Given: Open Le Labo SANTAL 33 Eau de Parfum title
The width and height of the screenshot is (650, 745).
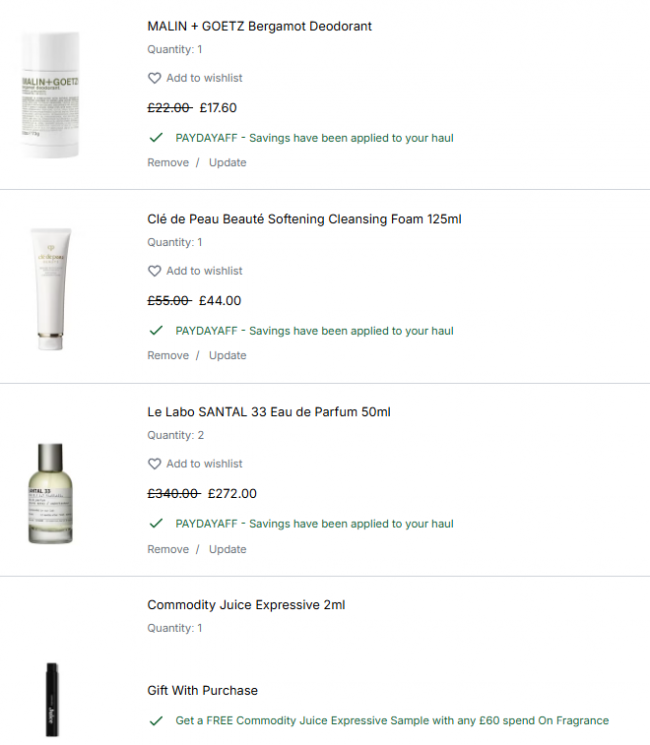Looking at the screenshot, I should coord(269,412).
